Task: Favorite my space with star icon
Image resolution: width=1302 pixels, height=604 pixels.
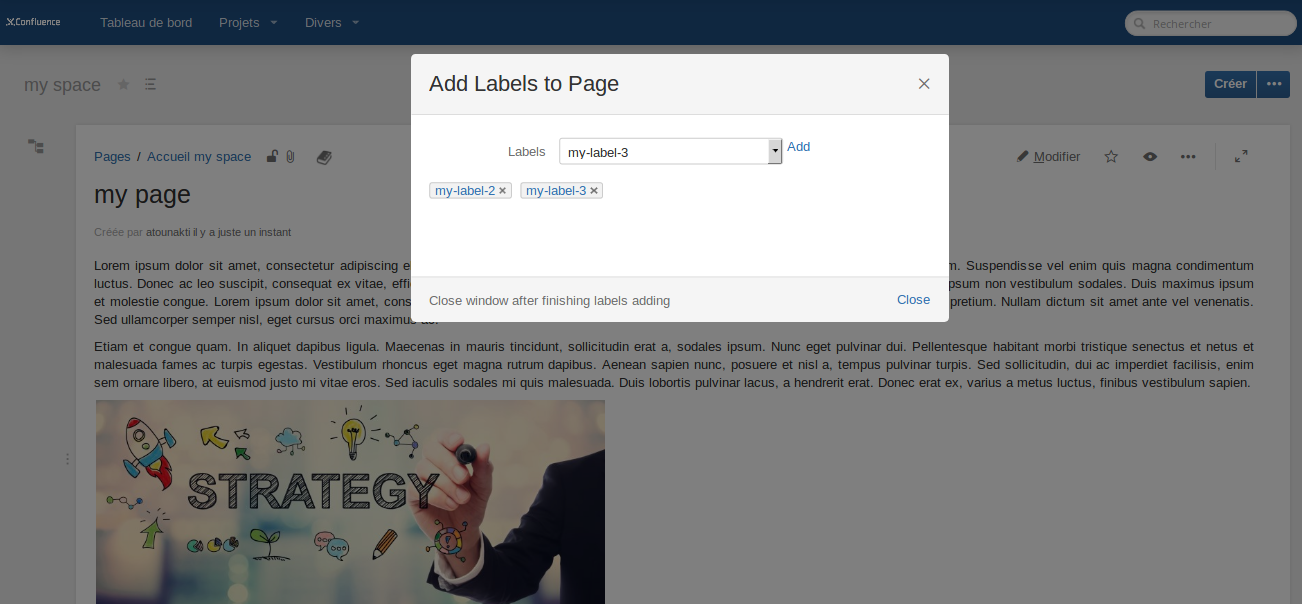Action: pos(124,84)
